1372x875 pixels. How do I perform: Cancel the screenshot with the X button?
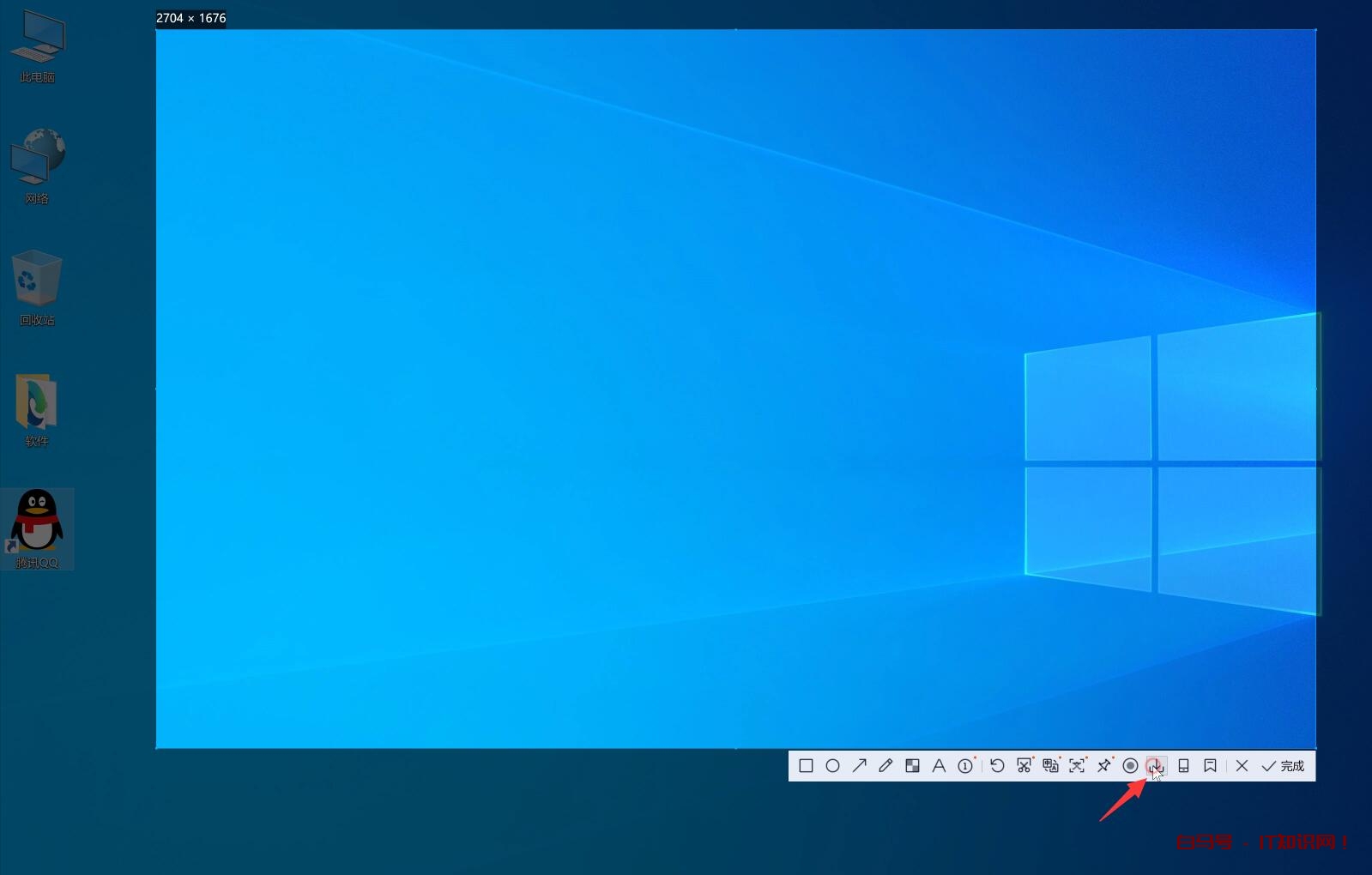(x=1242, y=766)
